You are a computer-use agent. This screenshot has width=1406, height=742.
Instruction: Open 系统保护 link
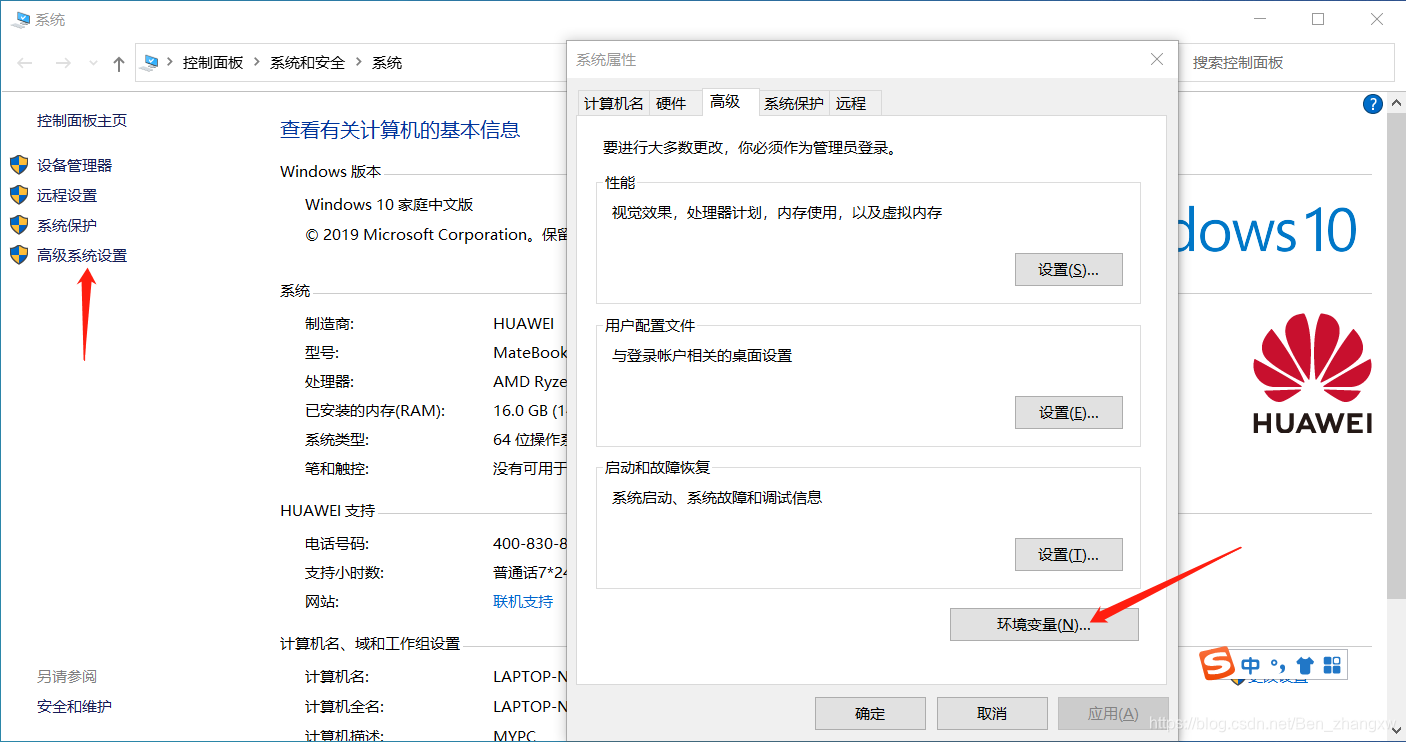[67, 226]
